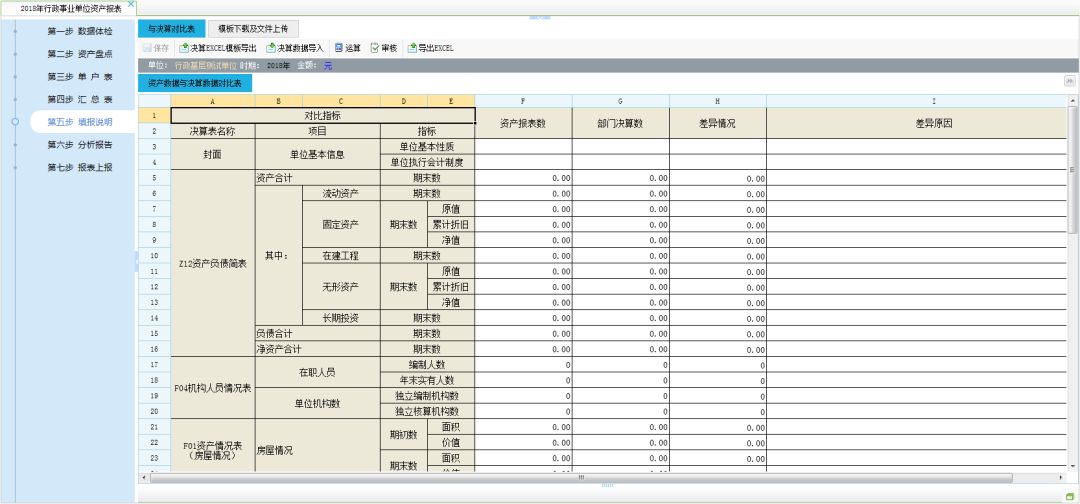Click 部门决算数 column heading cell
The width and height of the screenshot is (1080, 504).
pos(621,123)
